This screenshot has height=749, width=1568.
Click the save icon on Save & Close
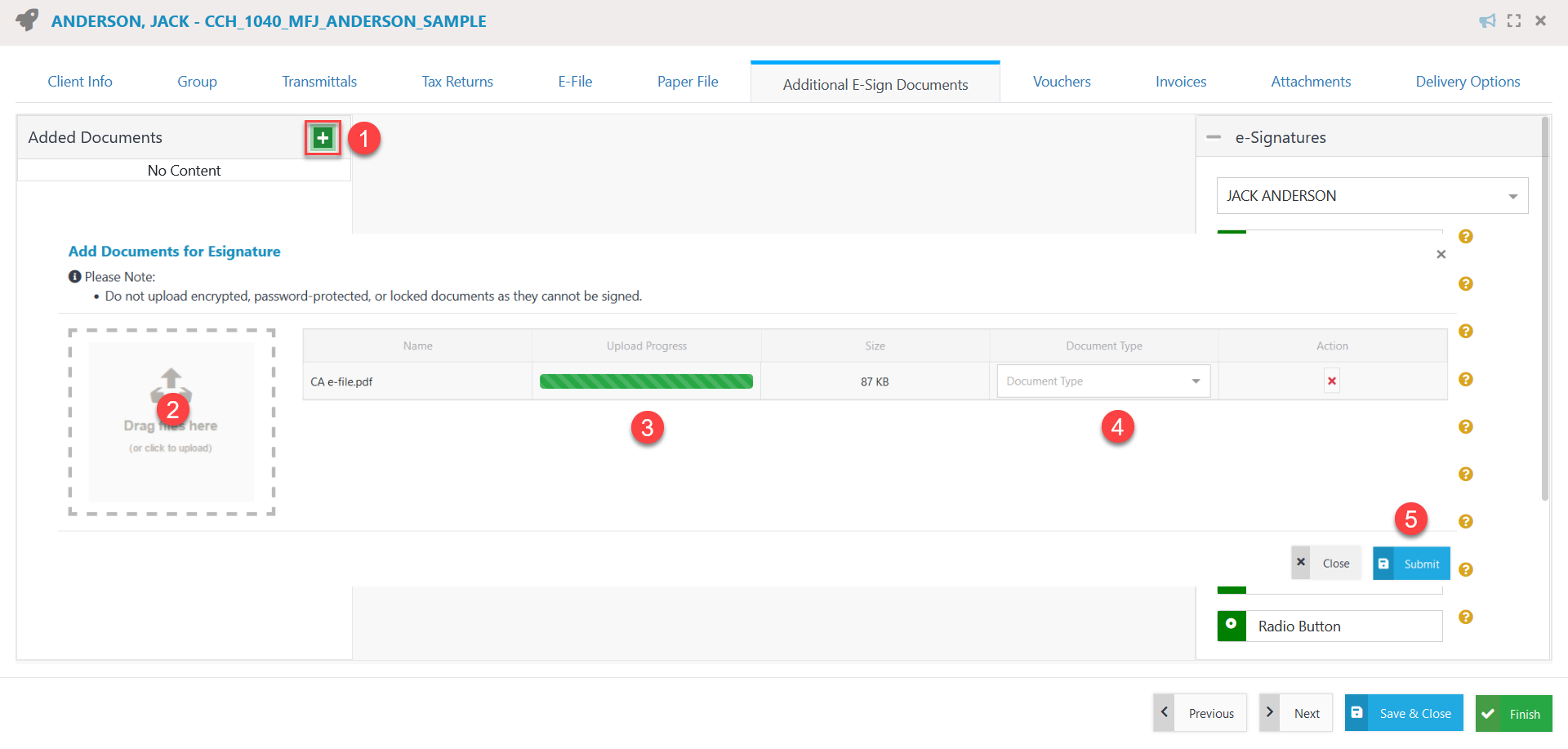coord(1357,712)
